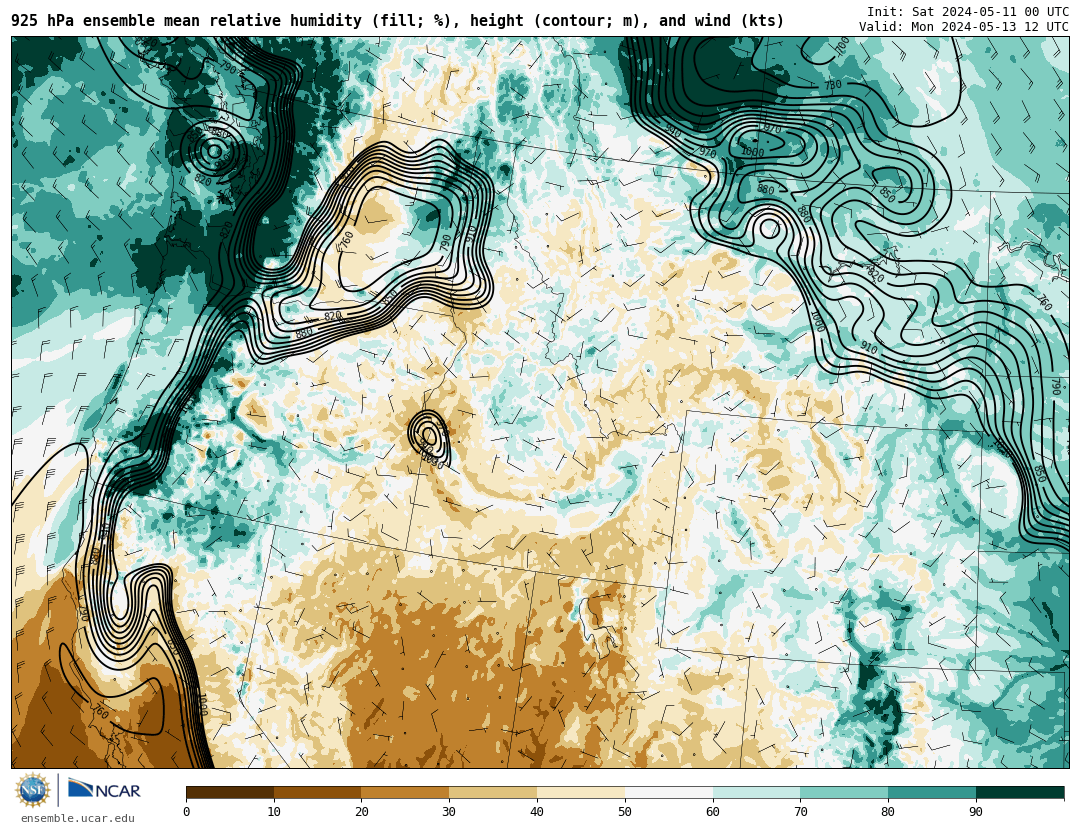Viewport: 1080px width, 831px height.
Task: Click the NSF logo emblem
Action: pos(33,790)
